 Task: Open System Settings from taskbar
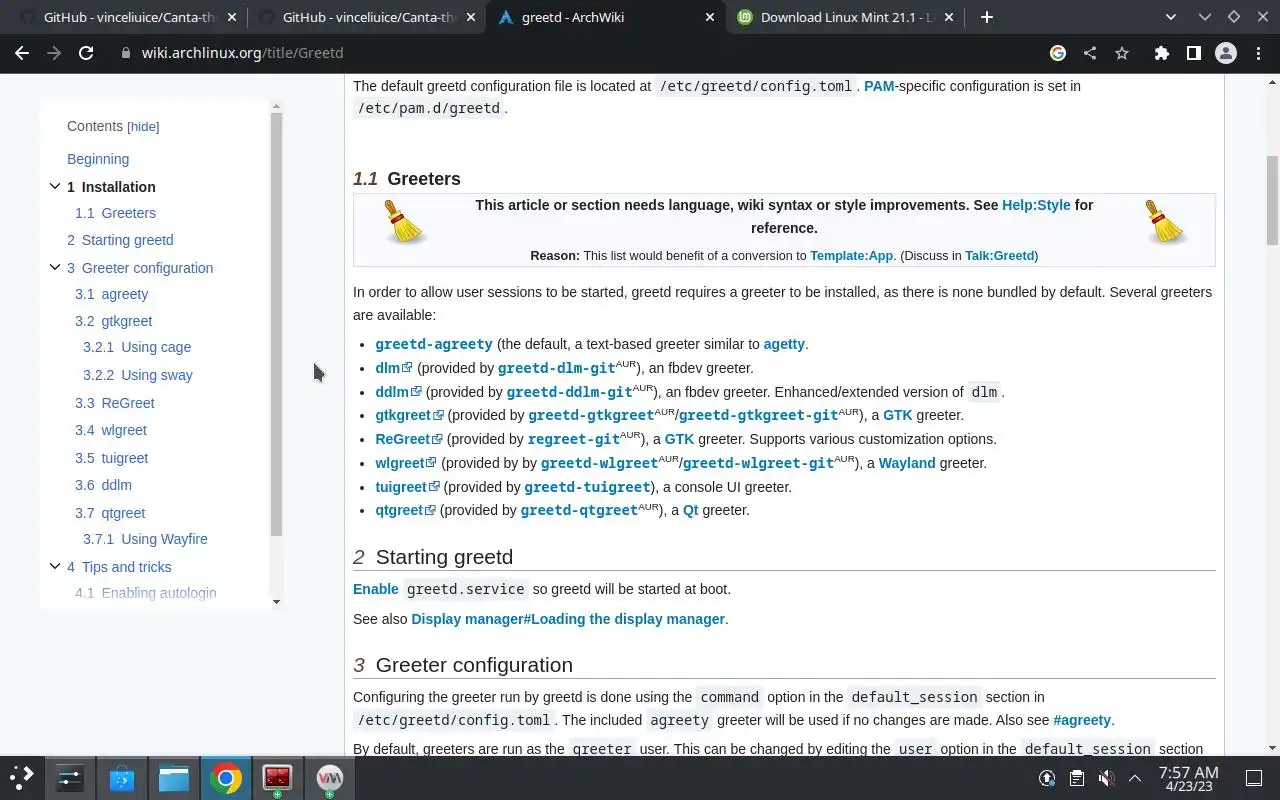[69, 777]
